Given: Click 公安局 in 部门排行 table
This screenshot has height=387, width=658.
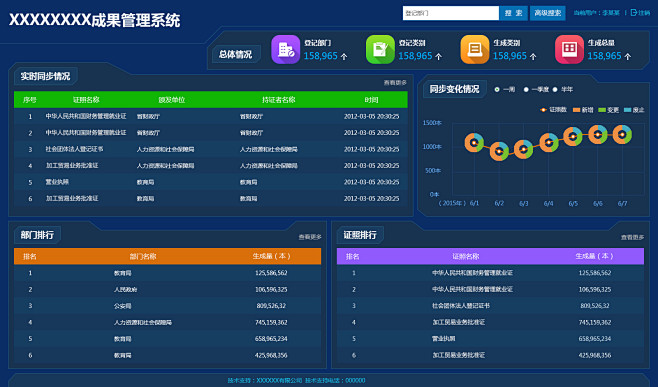Looking at the screenshot, I should click(x=123, y=306).
